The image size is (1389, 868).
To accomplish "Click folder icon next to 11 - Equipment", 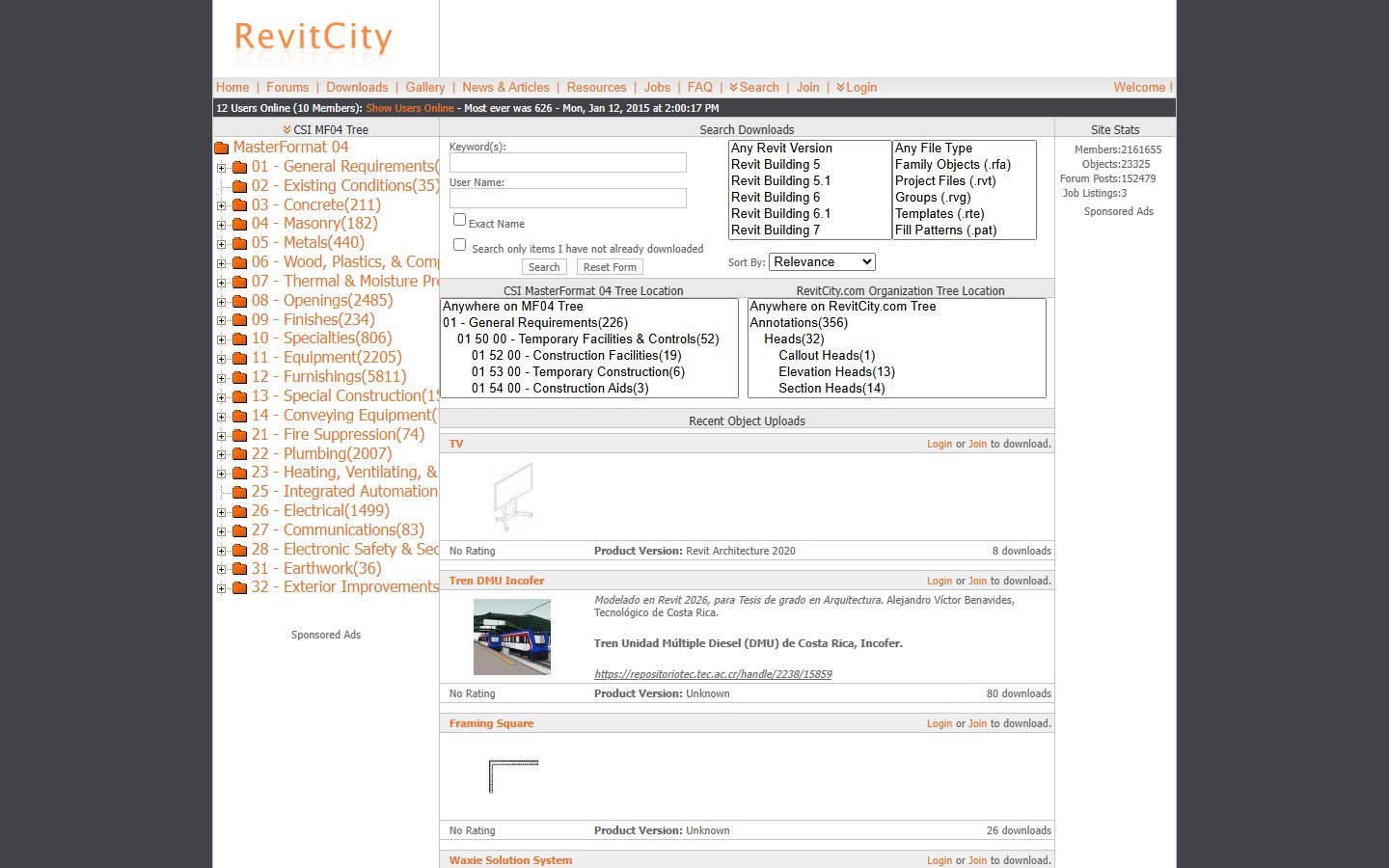I will (240, 358).
